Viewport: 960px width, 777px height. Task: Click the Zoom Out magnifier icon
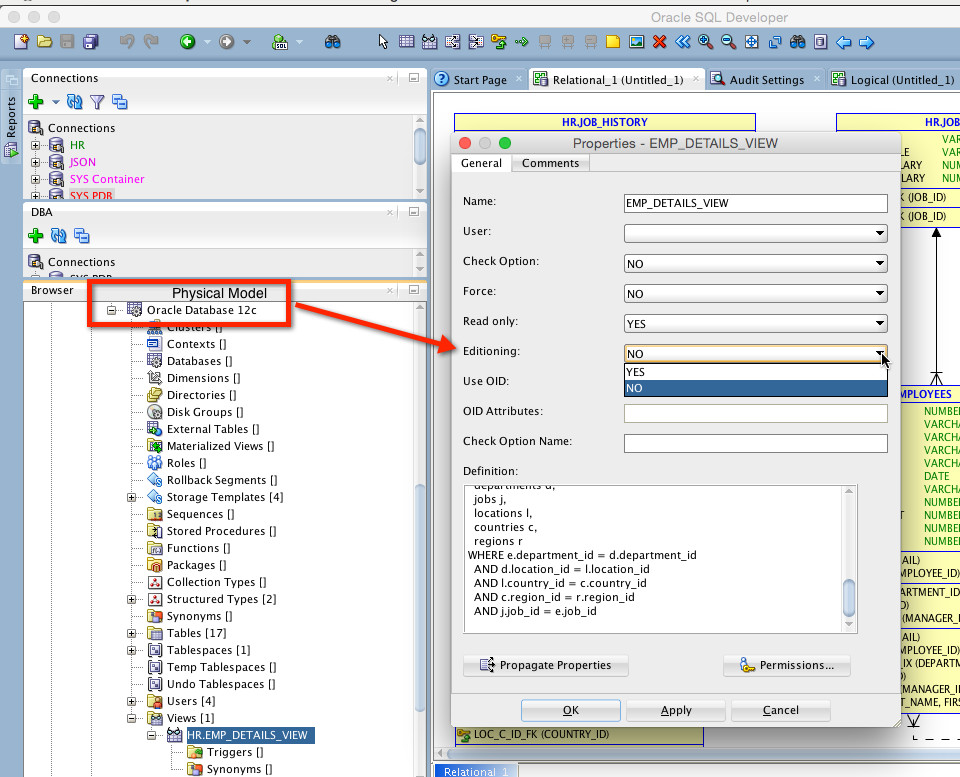pos(728,42)
